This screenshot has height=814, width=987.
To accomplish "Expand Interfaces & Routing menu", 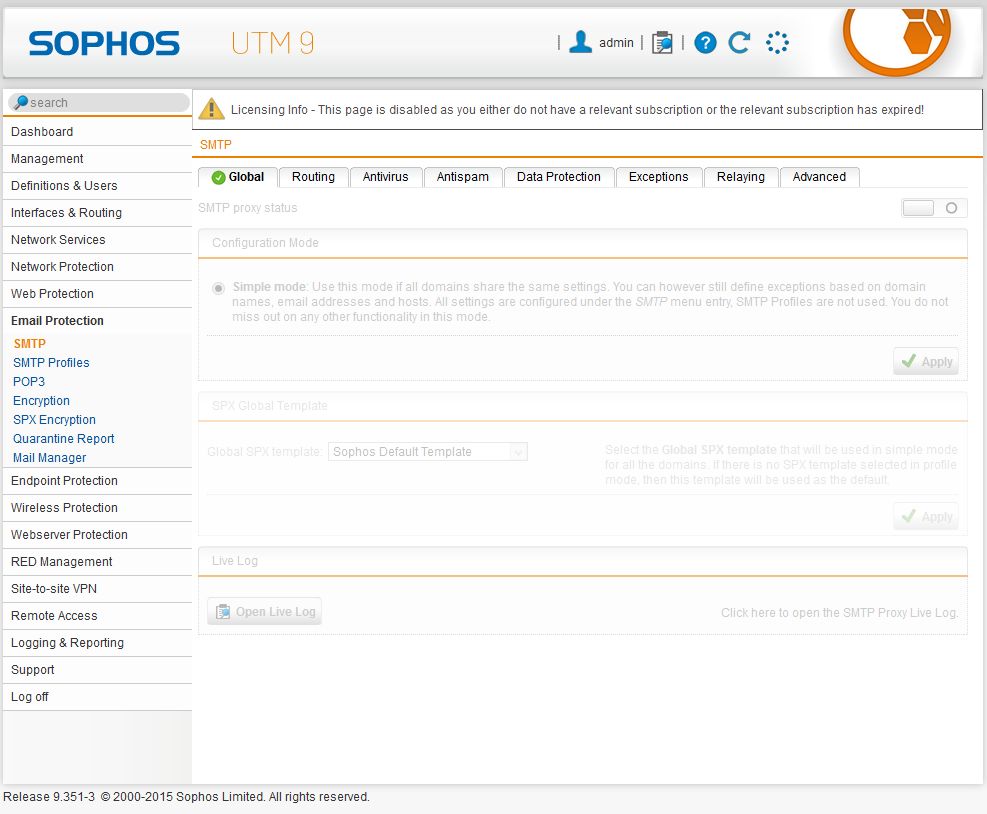I will coord(97,213).
